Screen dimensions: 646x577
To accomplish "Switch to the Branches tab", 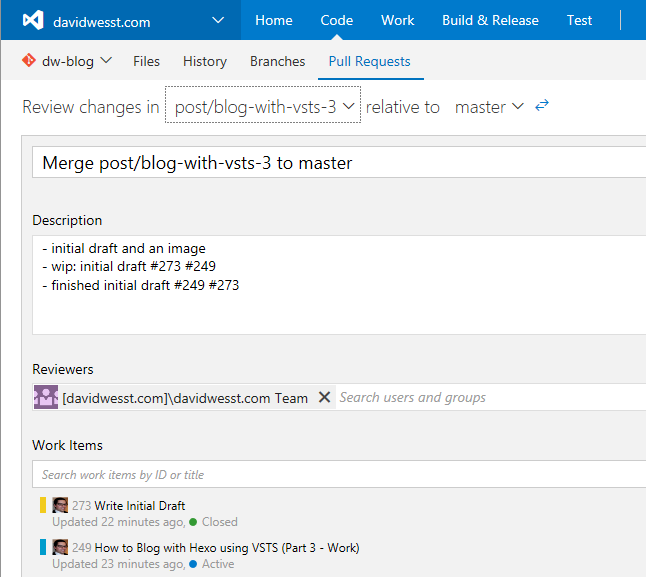I will (277, 61).
